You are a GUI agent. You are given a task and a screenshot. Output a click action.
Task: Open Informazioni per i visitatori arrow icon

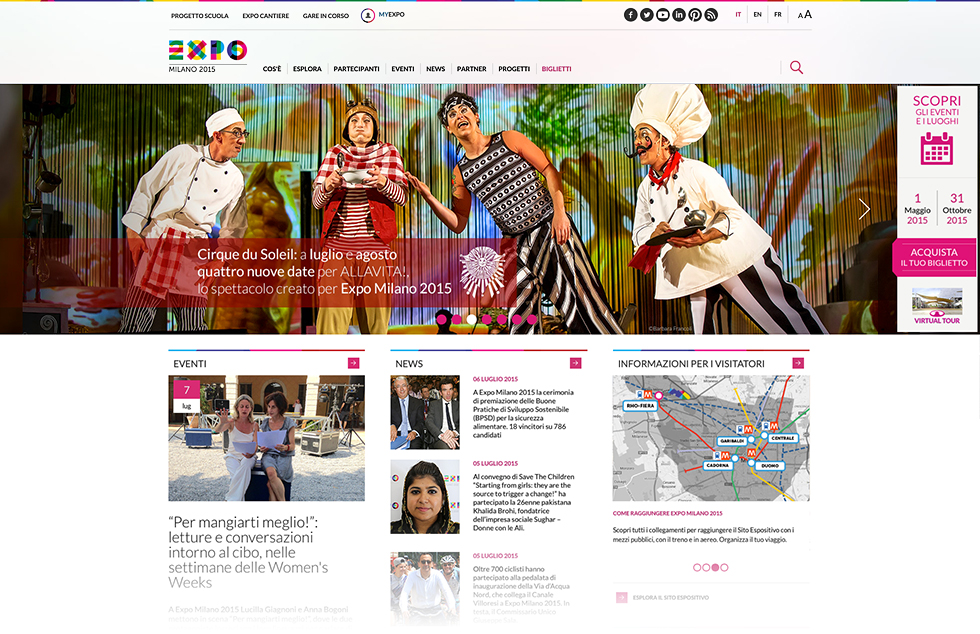click(x=798, y=363)
